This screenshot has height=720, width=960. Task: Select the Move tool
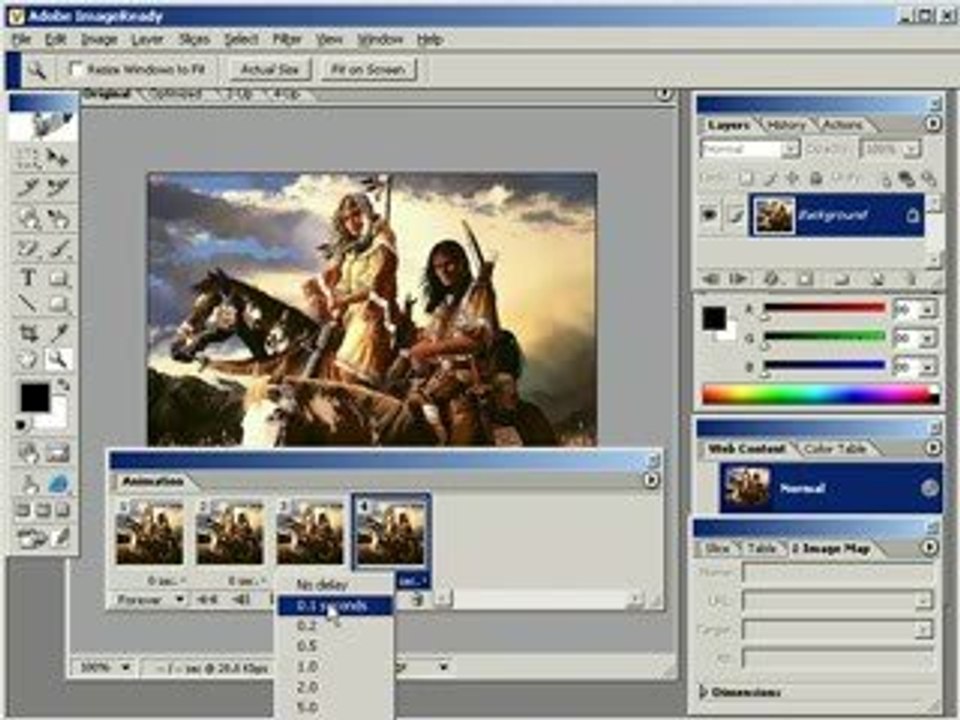(x=59, y=159)
